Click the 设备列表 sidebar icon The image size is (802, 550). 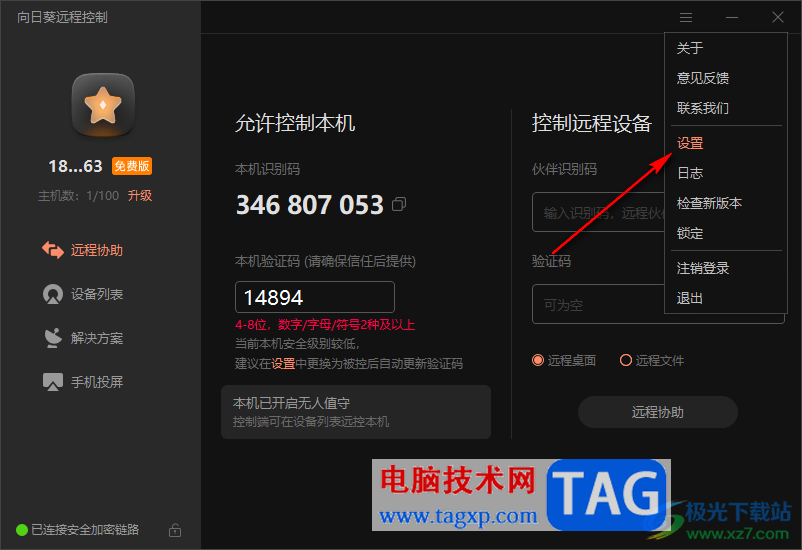(x=53, y=294)
